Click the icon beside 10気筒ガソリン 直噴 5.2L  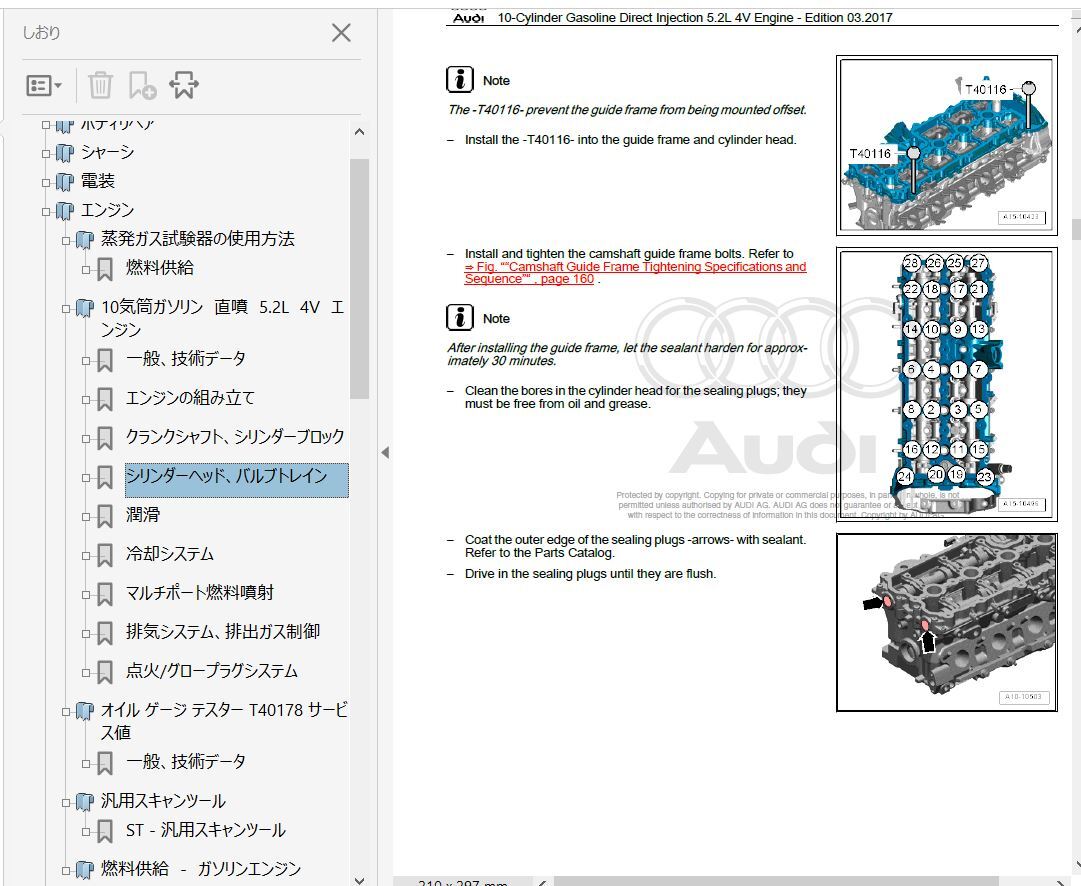pyautogui.click(x=84, y=308)
